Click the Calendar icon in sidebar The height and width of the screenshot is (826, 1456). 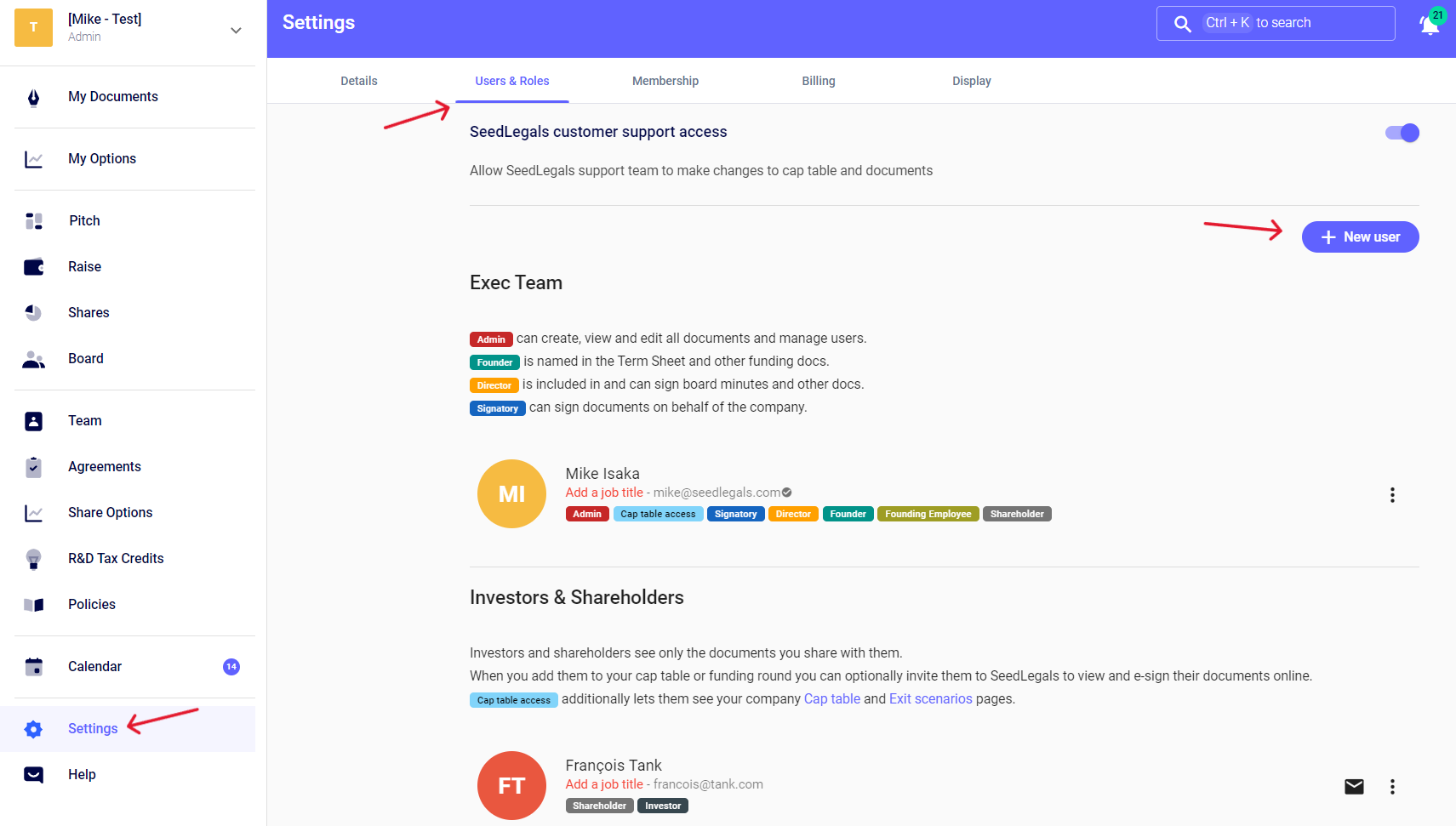pyautogui.click(x=34, y=667)
